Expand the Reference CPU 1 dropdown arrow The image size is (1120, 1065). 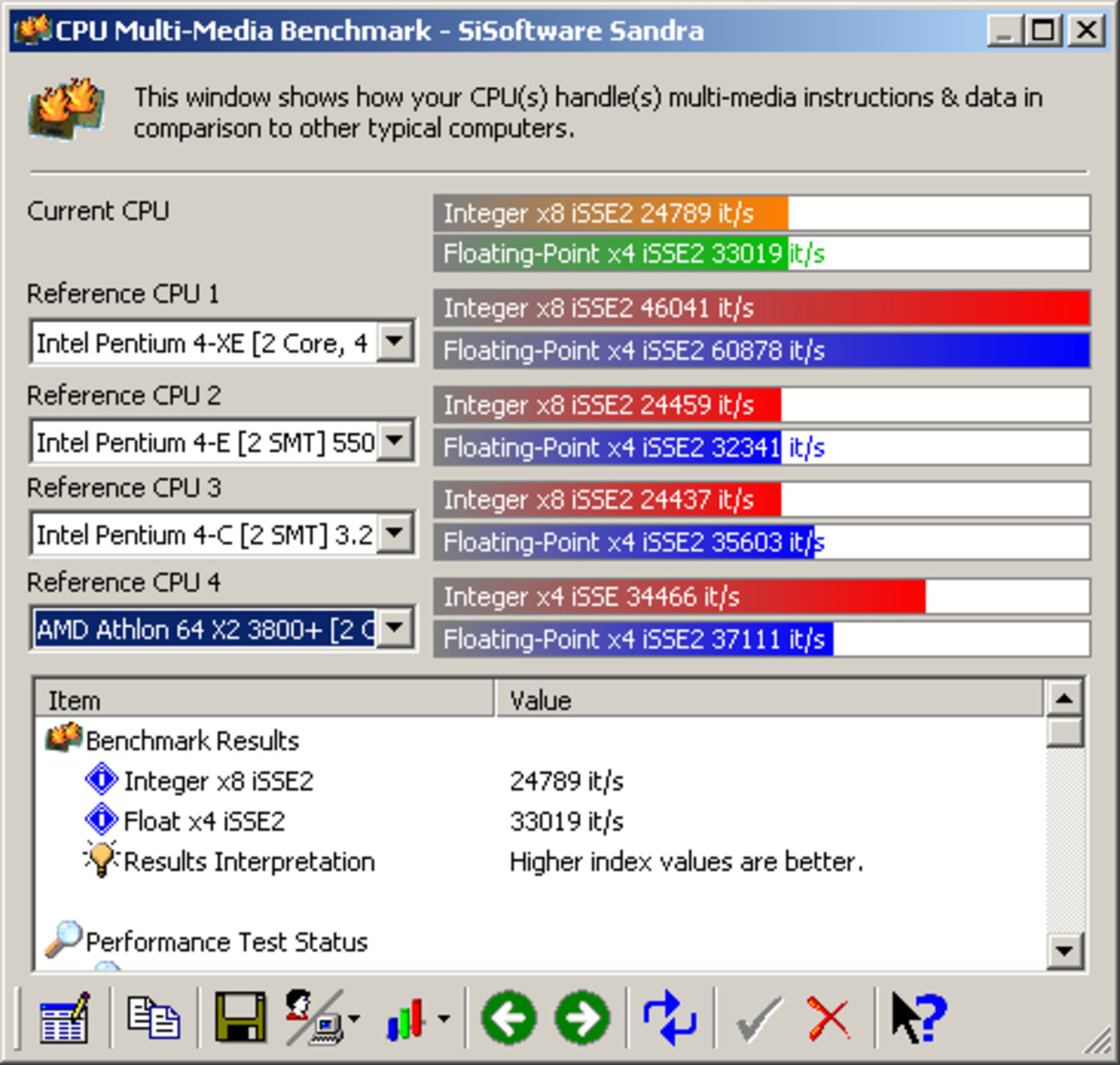[395, 342]
